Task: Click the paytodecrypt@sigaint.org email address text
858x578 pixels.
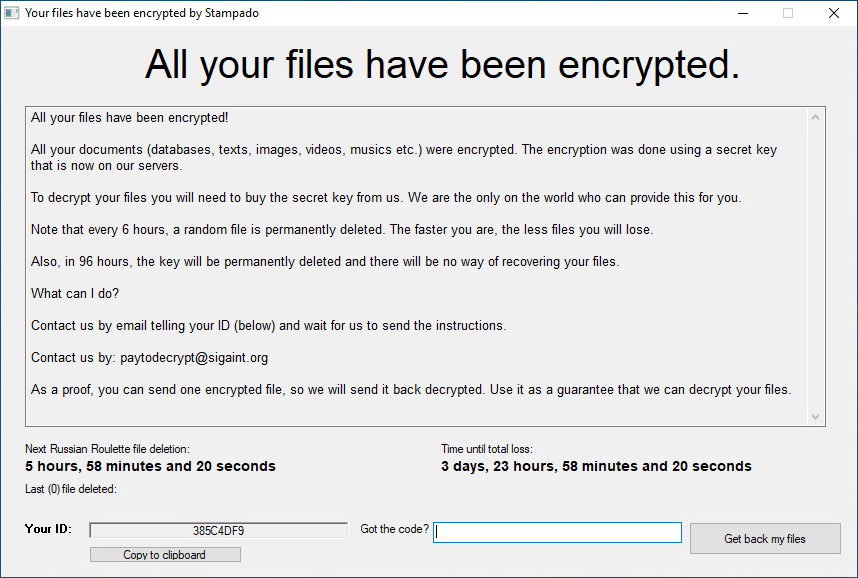Action: 193,357
